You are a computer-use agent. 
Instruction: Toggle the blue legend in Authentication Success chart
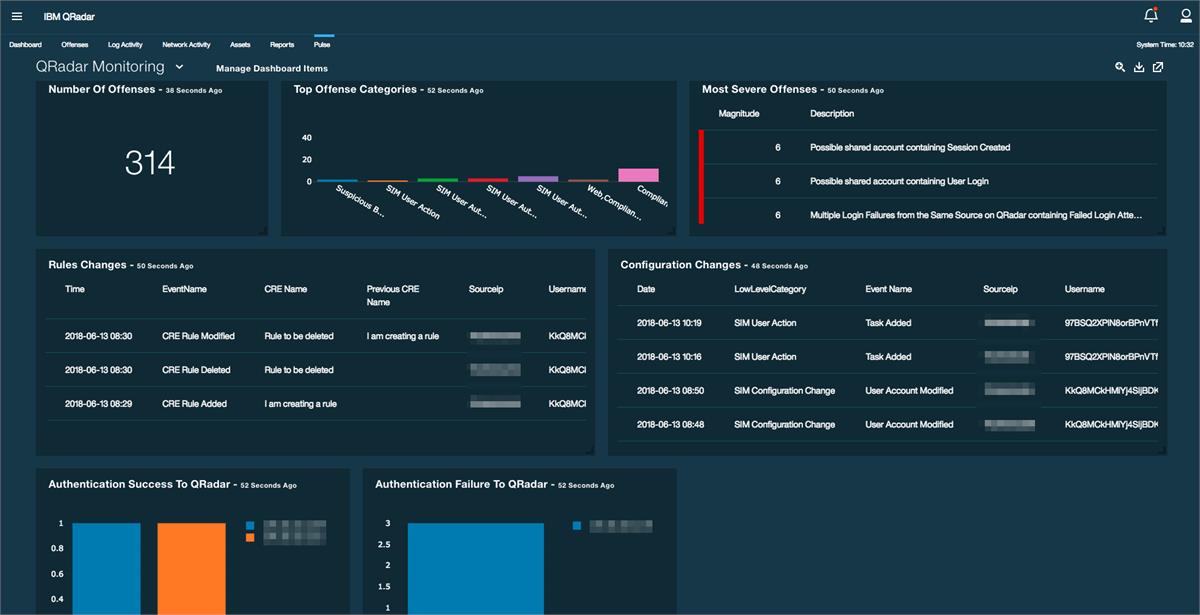(x=251, y=522)
